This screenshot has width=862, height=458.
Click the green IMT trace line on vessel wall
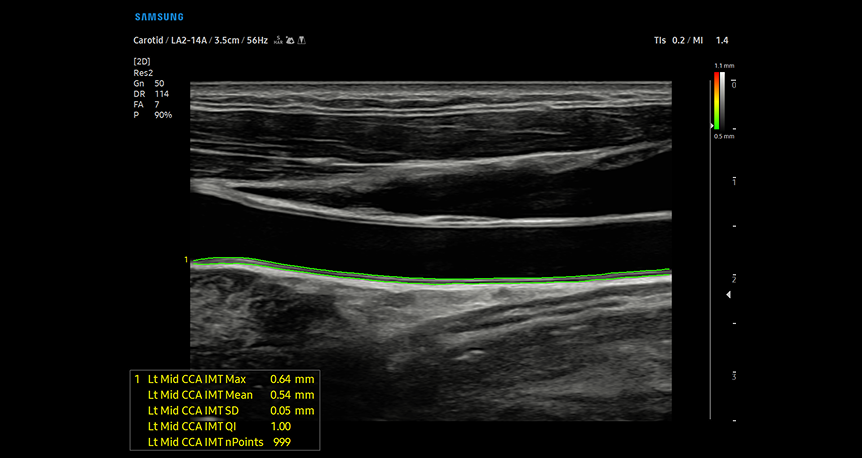click(x=430, y=278)
